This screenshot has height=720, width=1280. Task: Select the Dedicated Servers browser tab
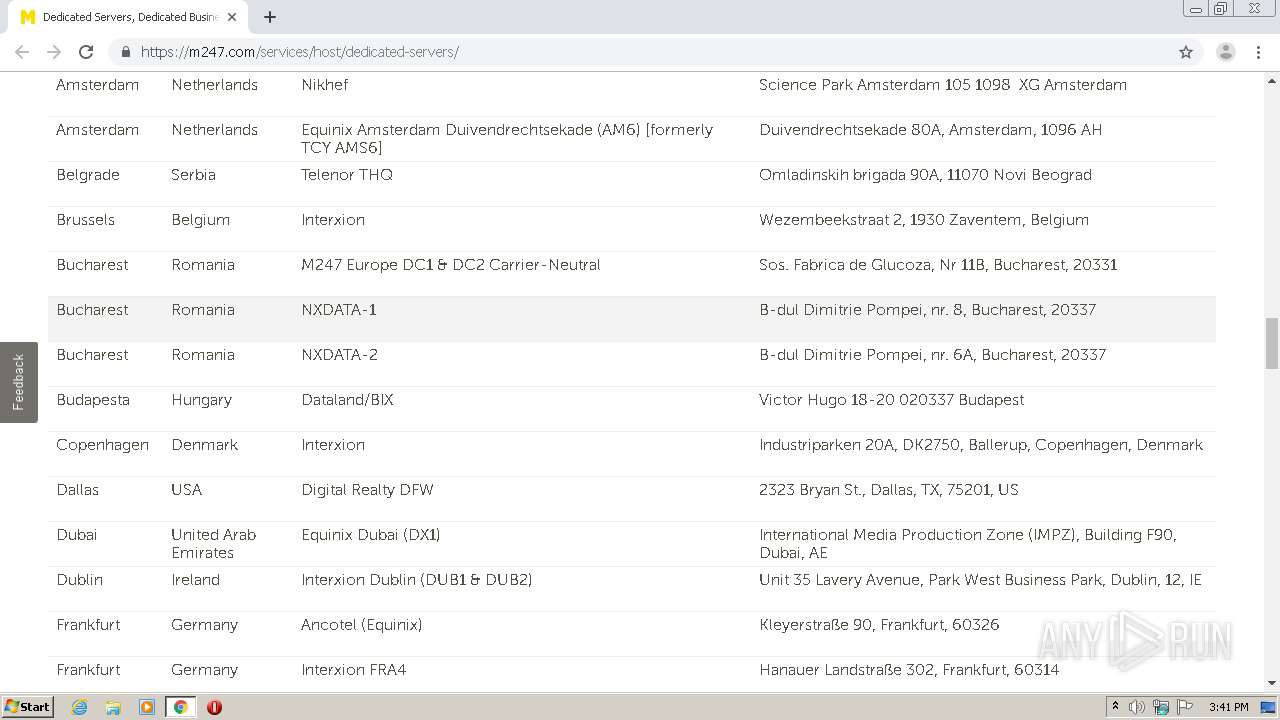130,17
